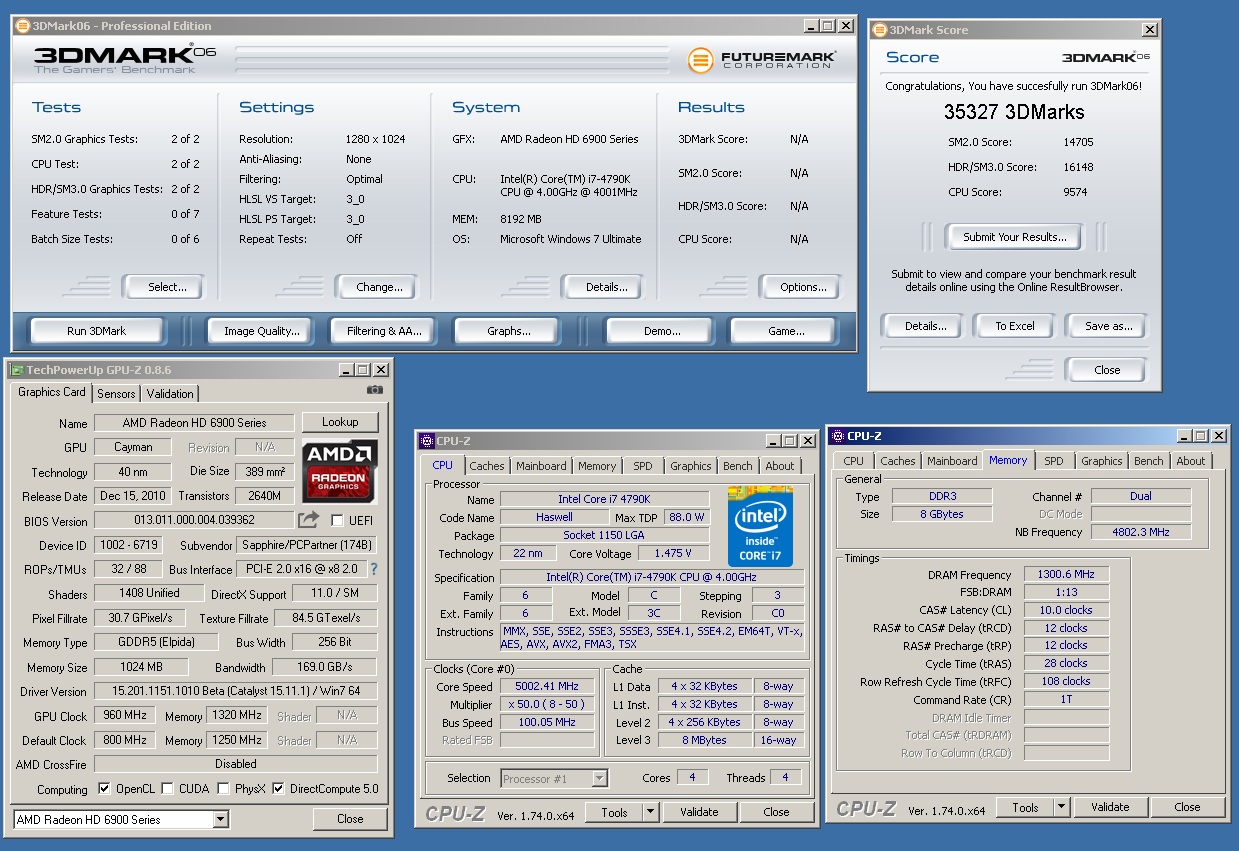The image size is (1239, 851).
Task: Click the CPU-Z CPU window title icon
Action: point(427,441)
